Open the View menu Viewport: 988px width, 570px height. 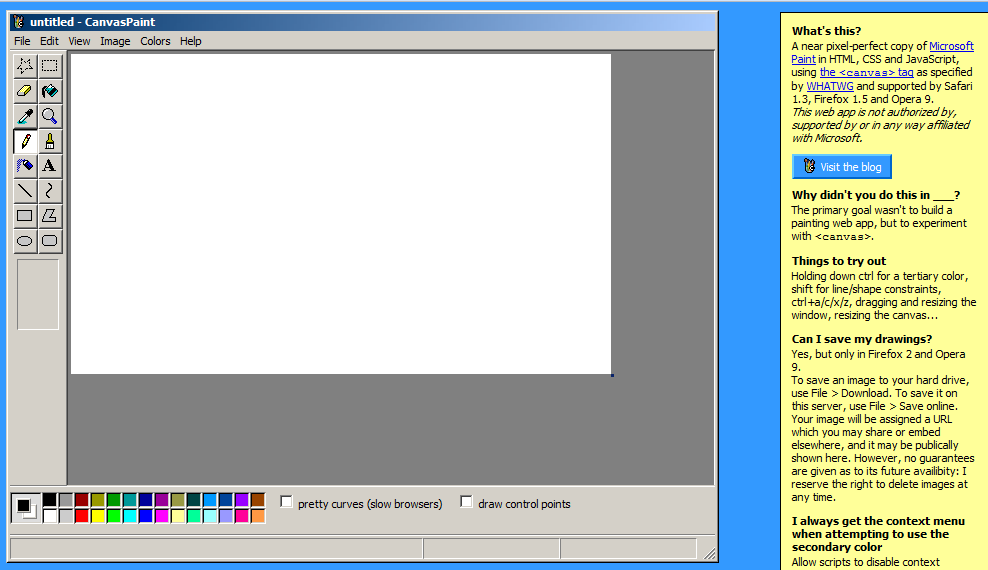coord(79,41)
